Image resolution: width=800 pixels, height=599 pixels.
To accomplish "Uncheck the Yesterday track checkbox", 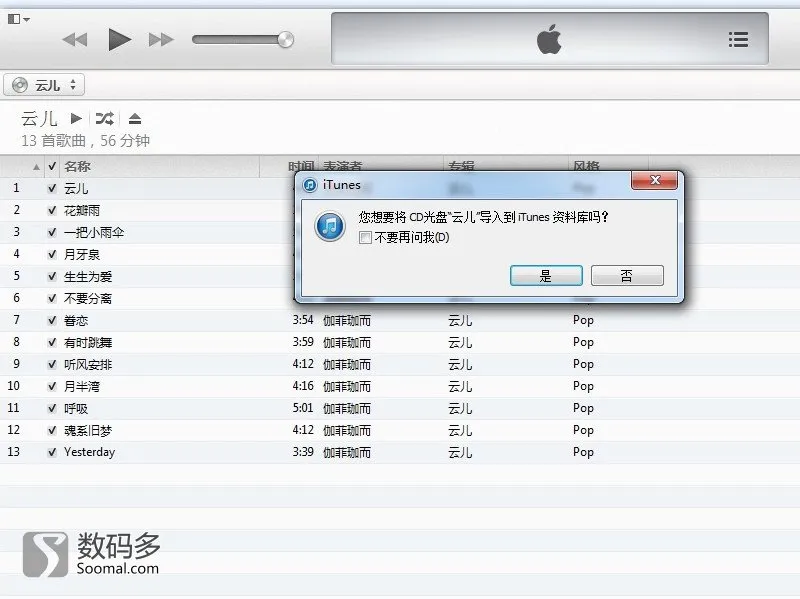I will pos(52,452).
